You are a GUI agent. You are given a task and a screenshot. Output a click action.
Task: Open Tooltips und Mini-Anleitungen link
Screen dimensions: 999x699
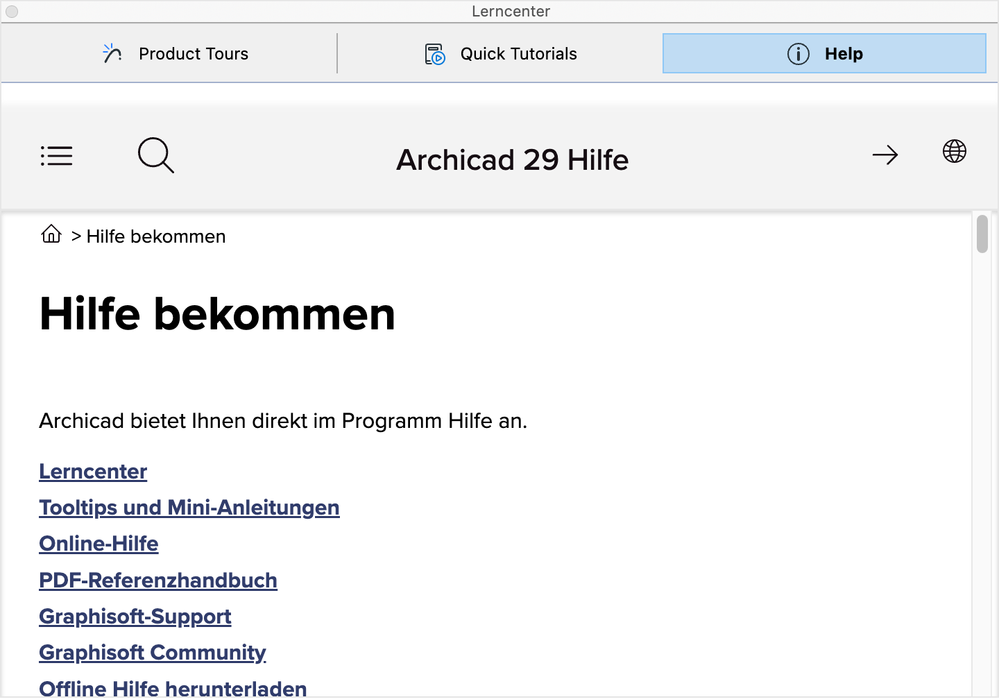pyautogui.click(x=189, y=508)
